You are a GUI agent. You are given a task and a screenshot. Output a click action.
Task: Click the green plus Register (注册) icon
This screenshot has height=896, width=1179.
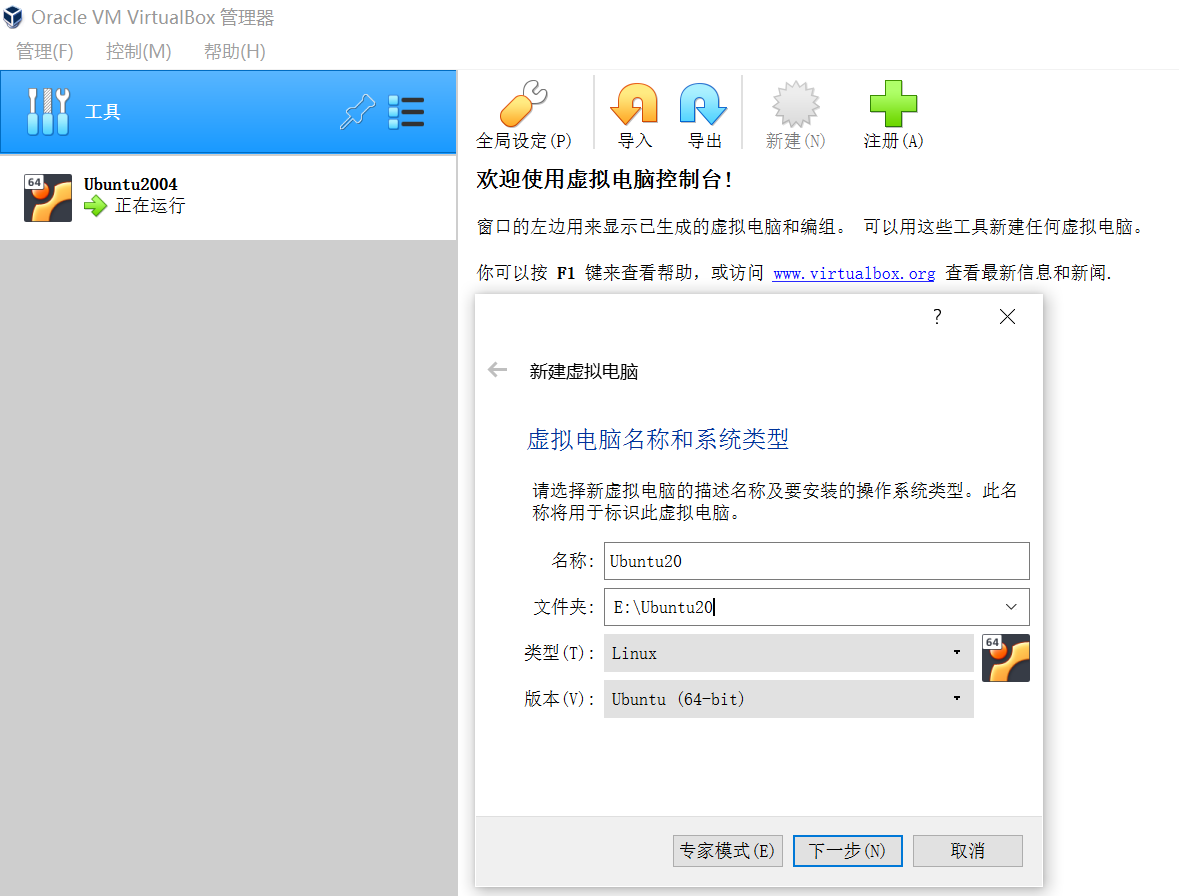(x=893, y=104)
